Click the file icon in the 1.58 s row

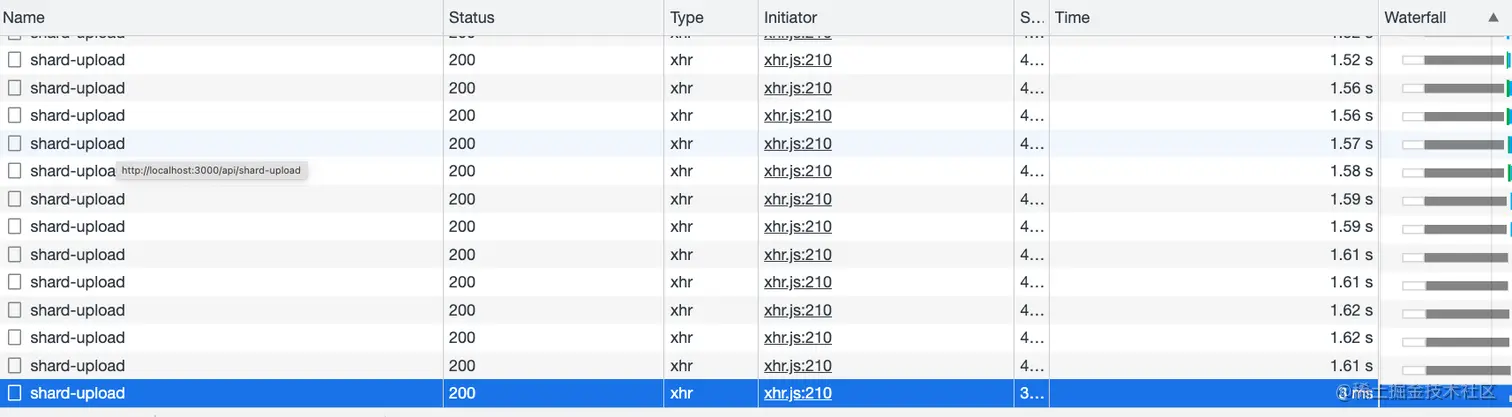[x=15, y=171]
